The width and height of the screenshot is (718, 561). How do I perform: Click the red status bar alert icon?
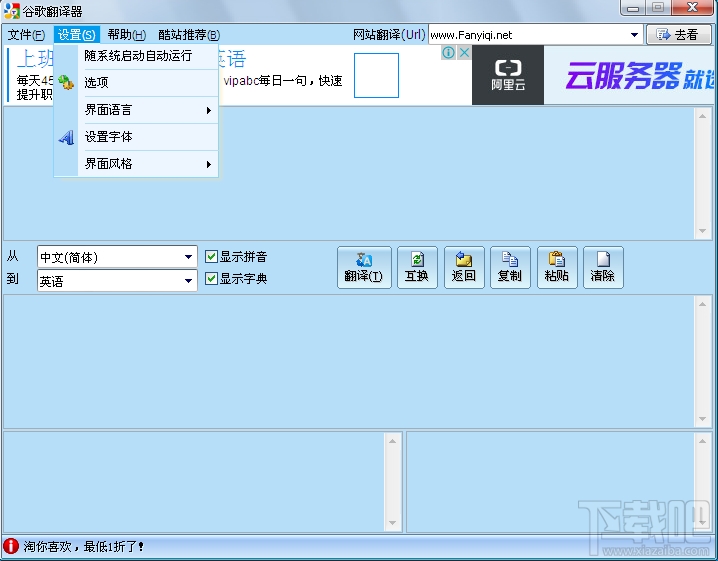pyautogui.click(x=11, y=546)
